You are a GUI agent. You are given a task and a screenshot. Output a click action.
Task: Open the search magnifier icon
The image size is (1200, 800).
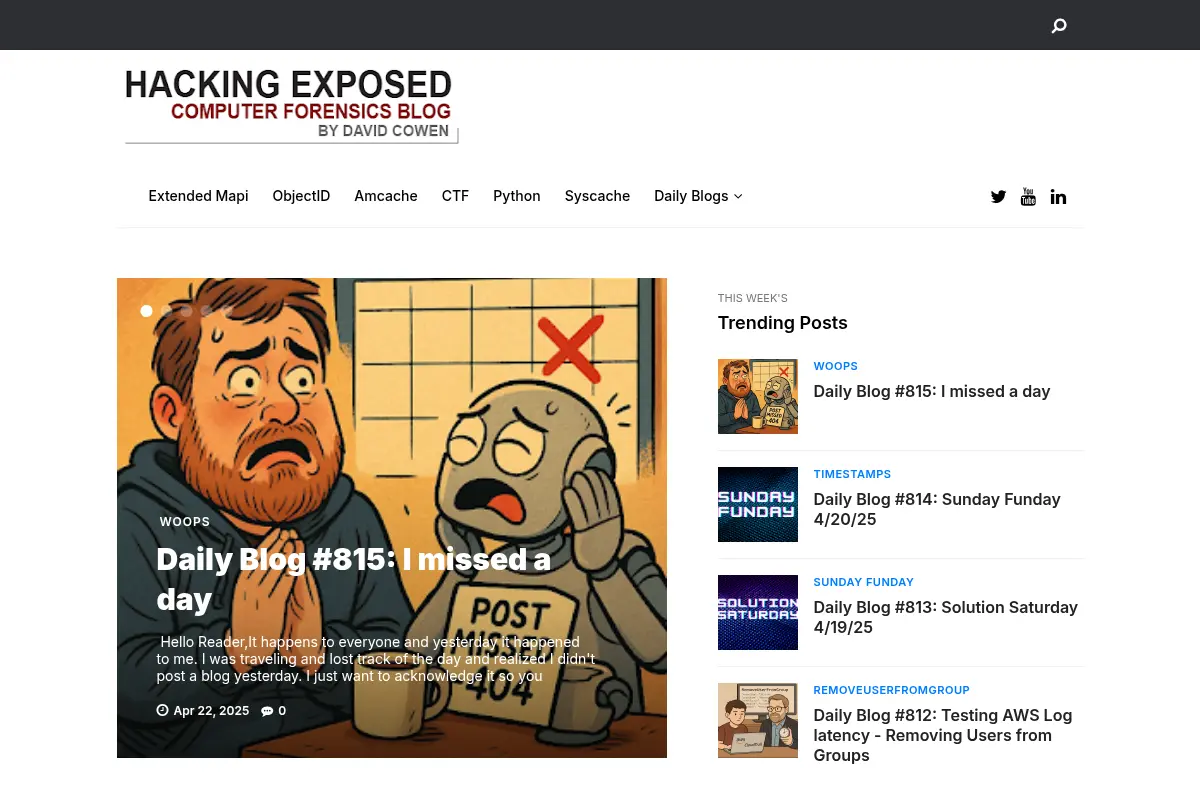coord(1059,26)
